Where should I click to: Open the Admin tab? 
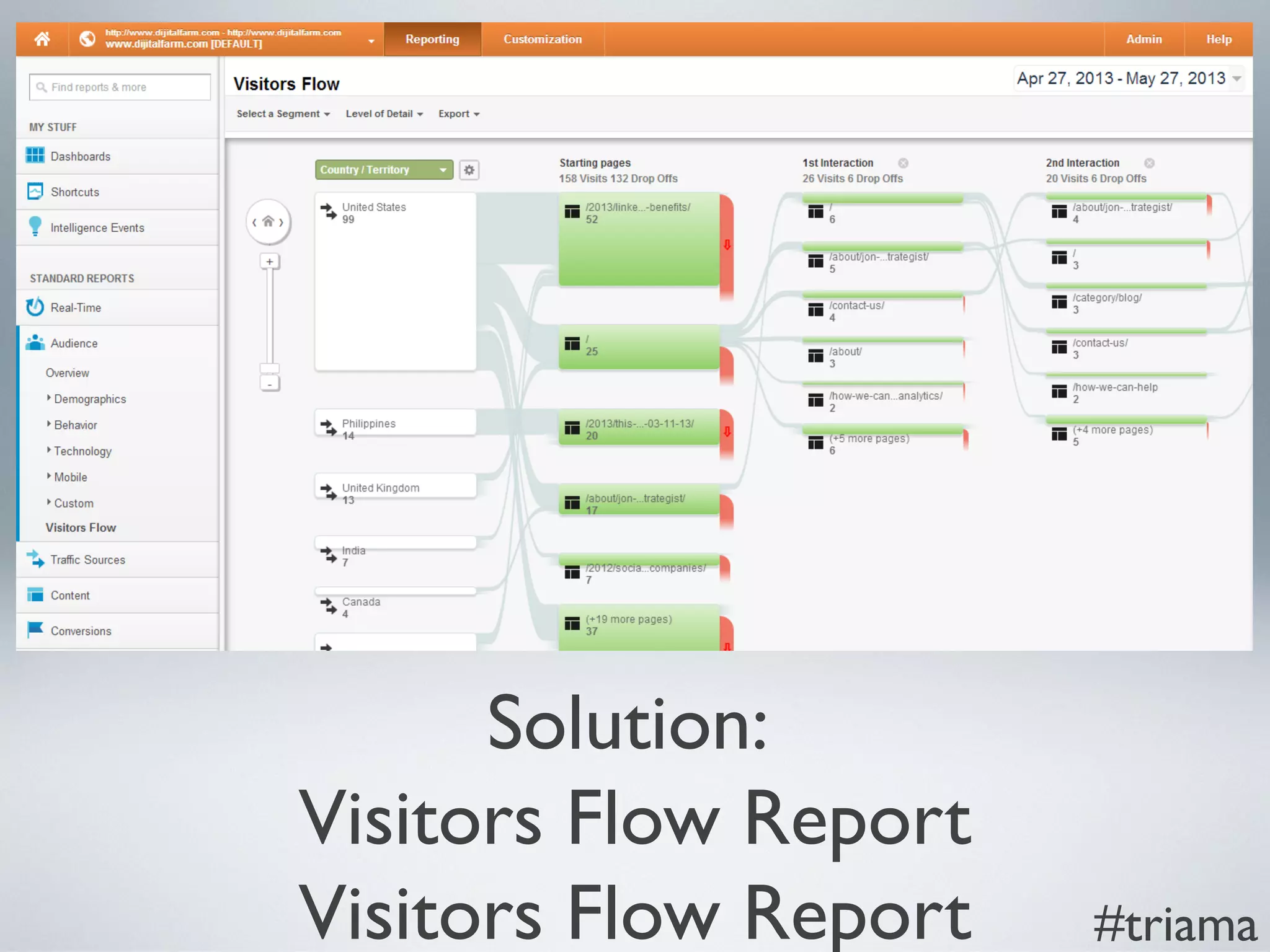1144,39
